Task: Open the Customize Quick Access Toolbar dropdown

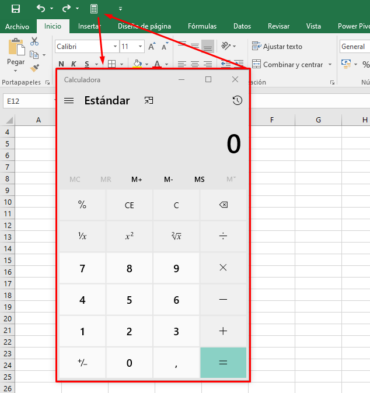Action: coord(120,9)
